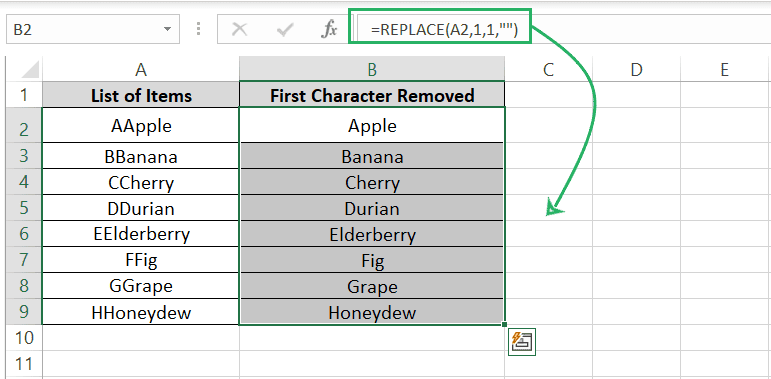771x379 pixels.
Task: Click cell containing HHoneydew
Action: [x=141, y=312]
